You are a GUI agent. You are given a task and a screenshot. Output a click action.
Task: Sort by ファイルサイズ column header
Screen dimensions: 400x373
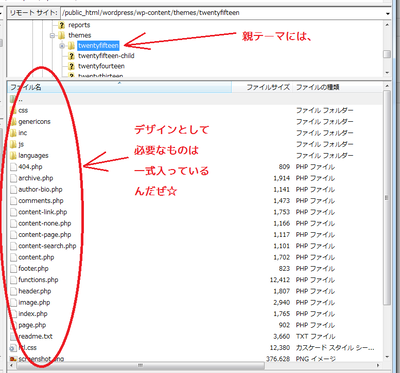[x=262, y=87]
